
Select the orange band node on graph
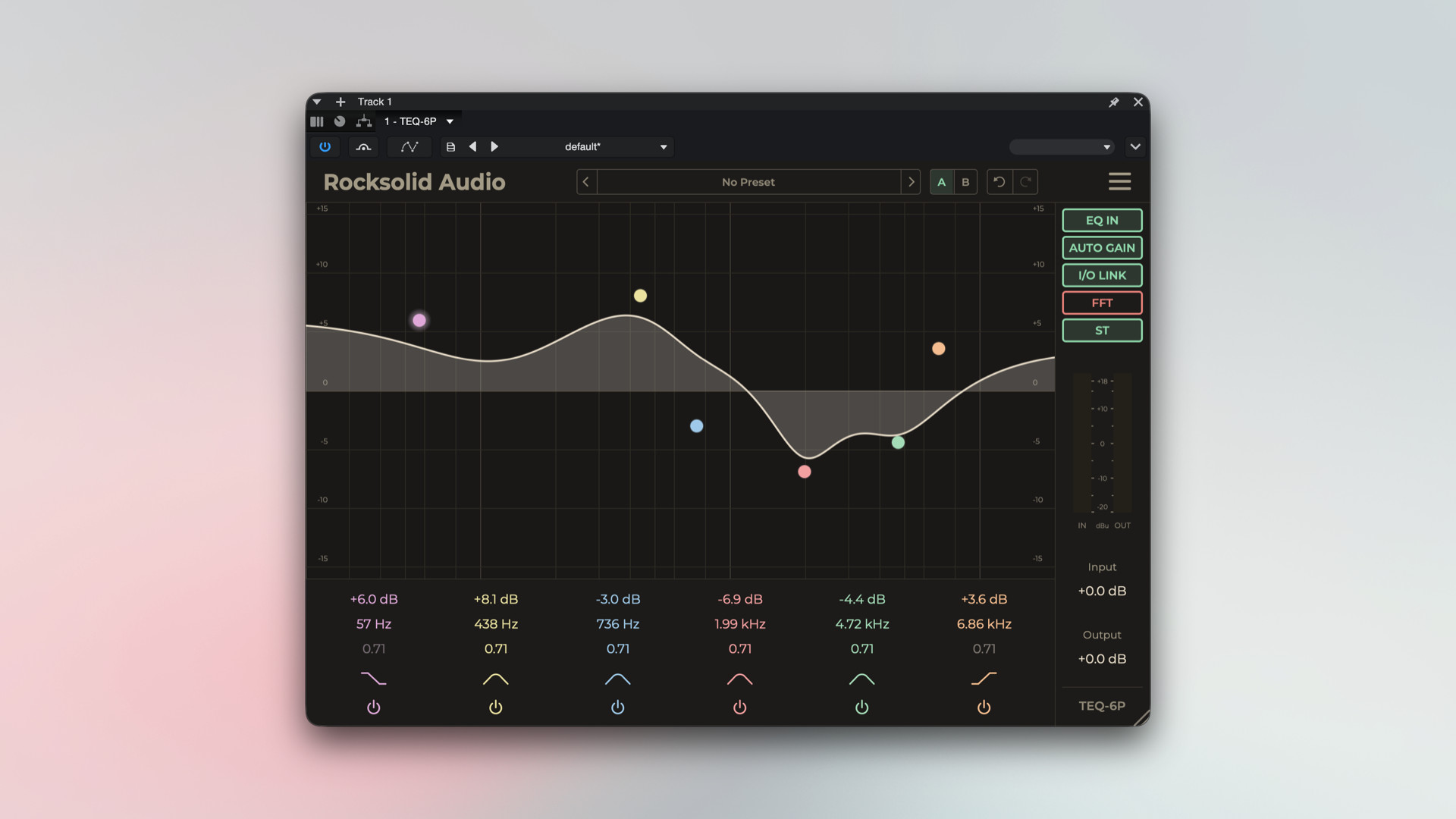point(939,349)
